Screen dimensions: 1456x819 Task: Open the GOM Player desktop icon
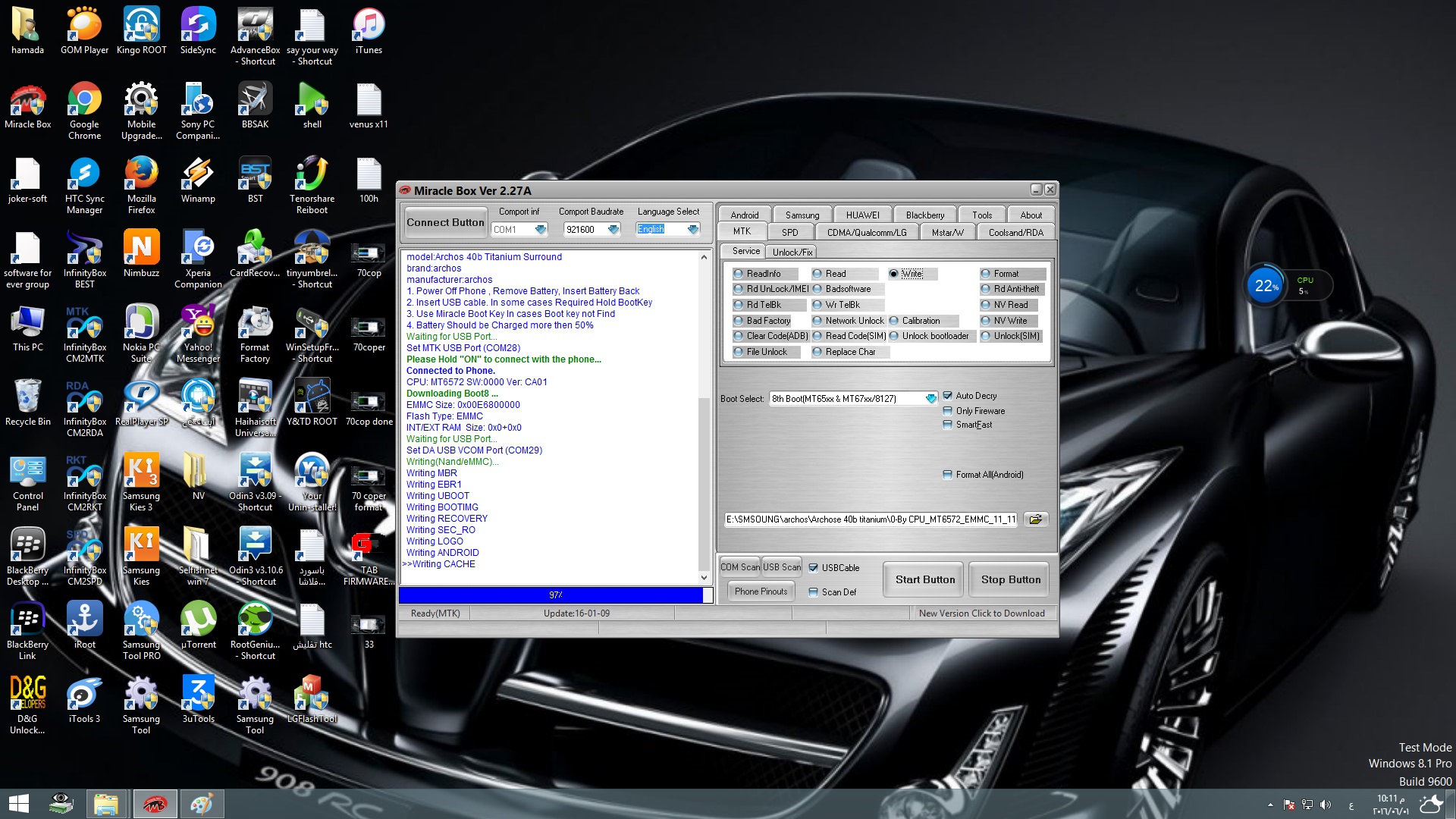tap(84, 32)
